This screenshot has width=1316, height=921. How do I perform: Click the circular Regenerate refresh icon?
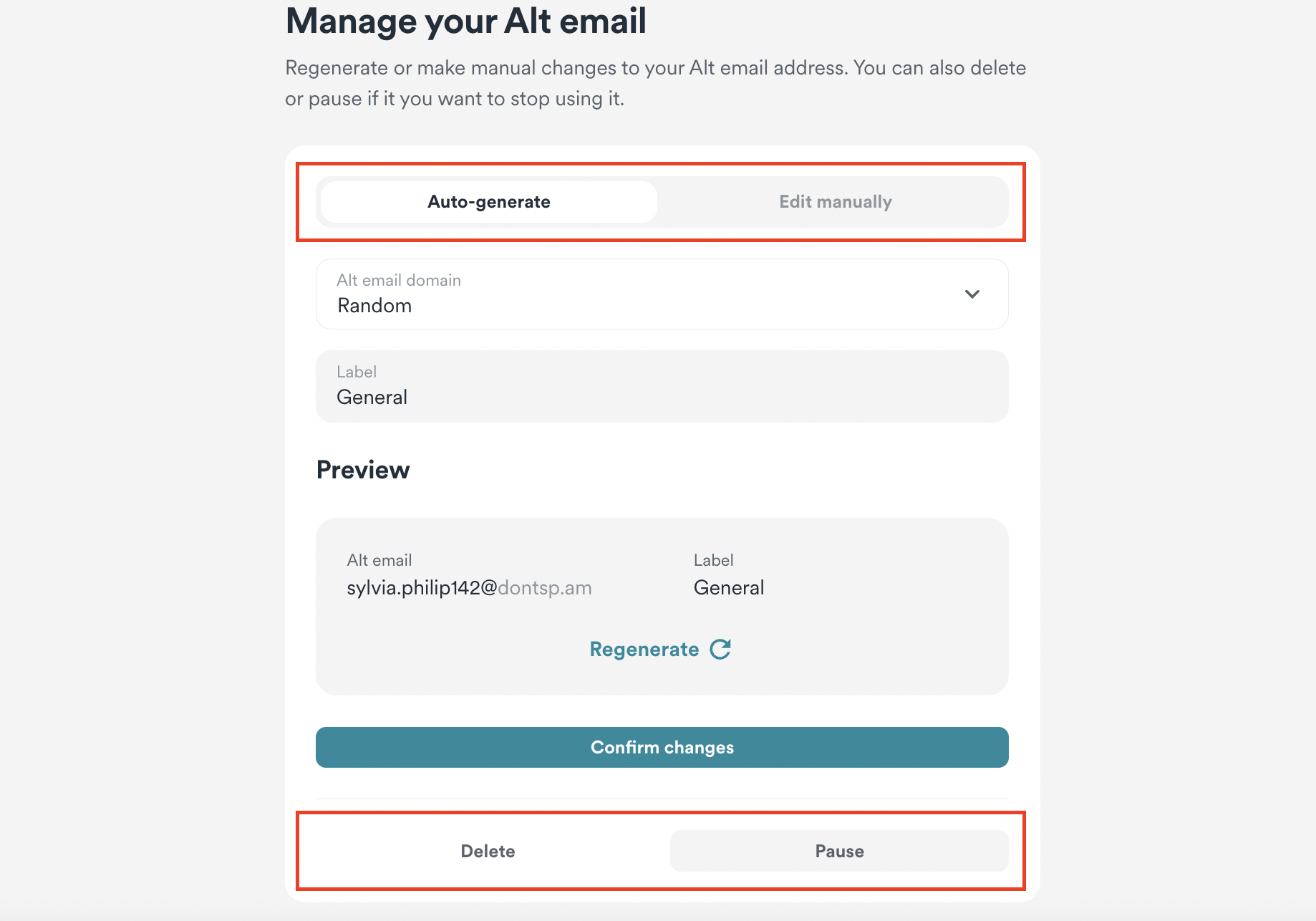720,649
